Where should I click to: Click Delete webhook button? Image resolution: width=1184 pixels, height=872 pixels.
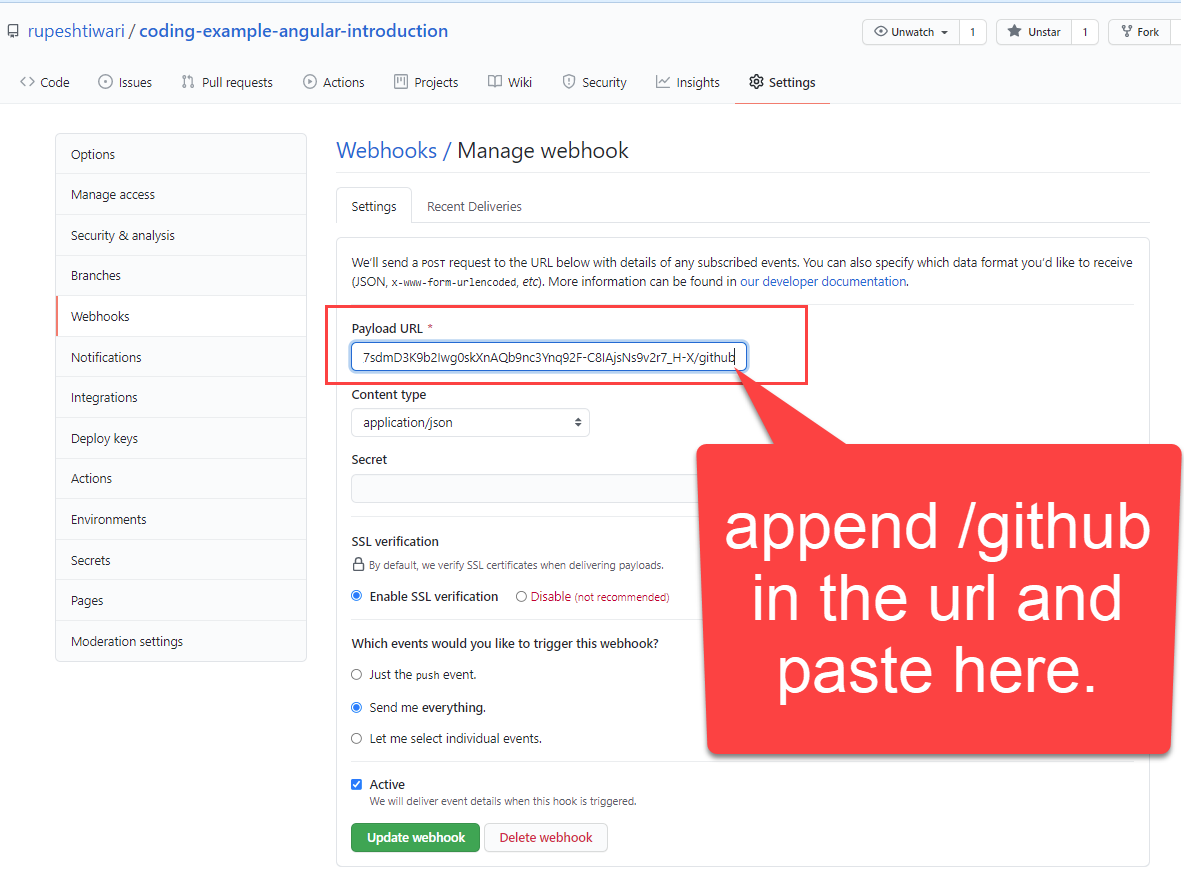click(546, 837)
